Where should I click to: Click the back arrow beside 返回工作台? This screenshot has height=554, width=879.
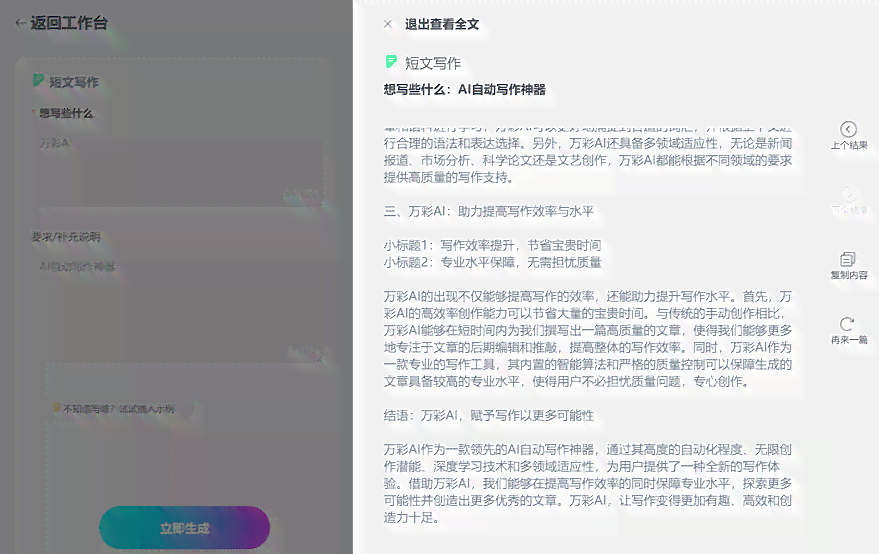click(21, 23)
